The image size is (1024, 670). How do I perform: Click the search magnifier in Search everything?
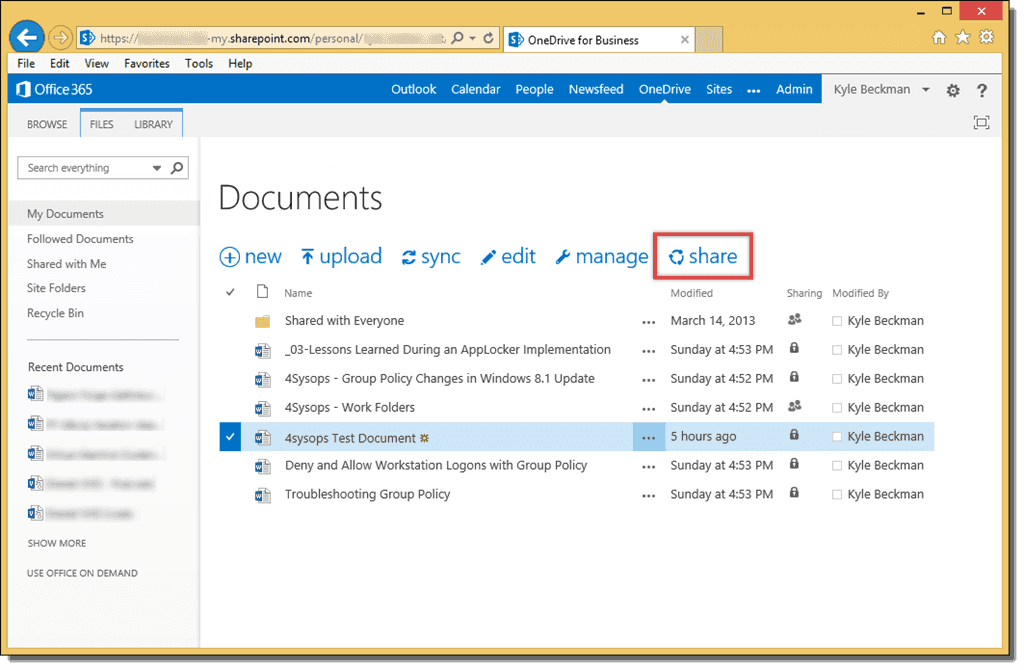pyautogui.click(x=176, y=168)
